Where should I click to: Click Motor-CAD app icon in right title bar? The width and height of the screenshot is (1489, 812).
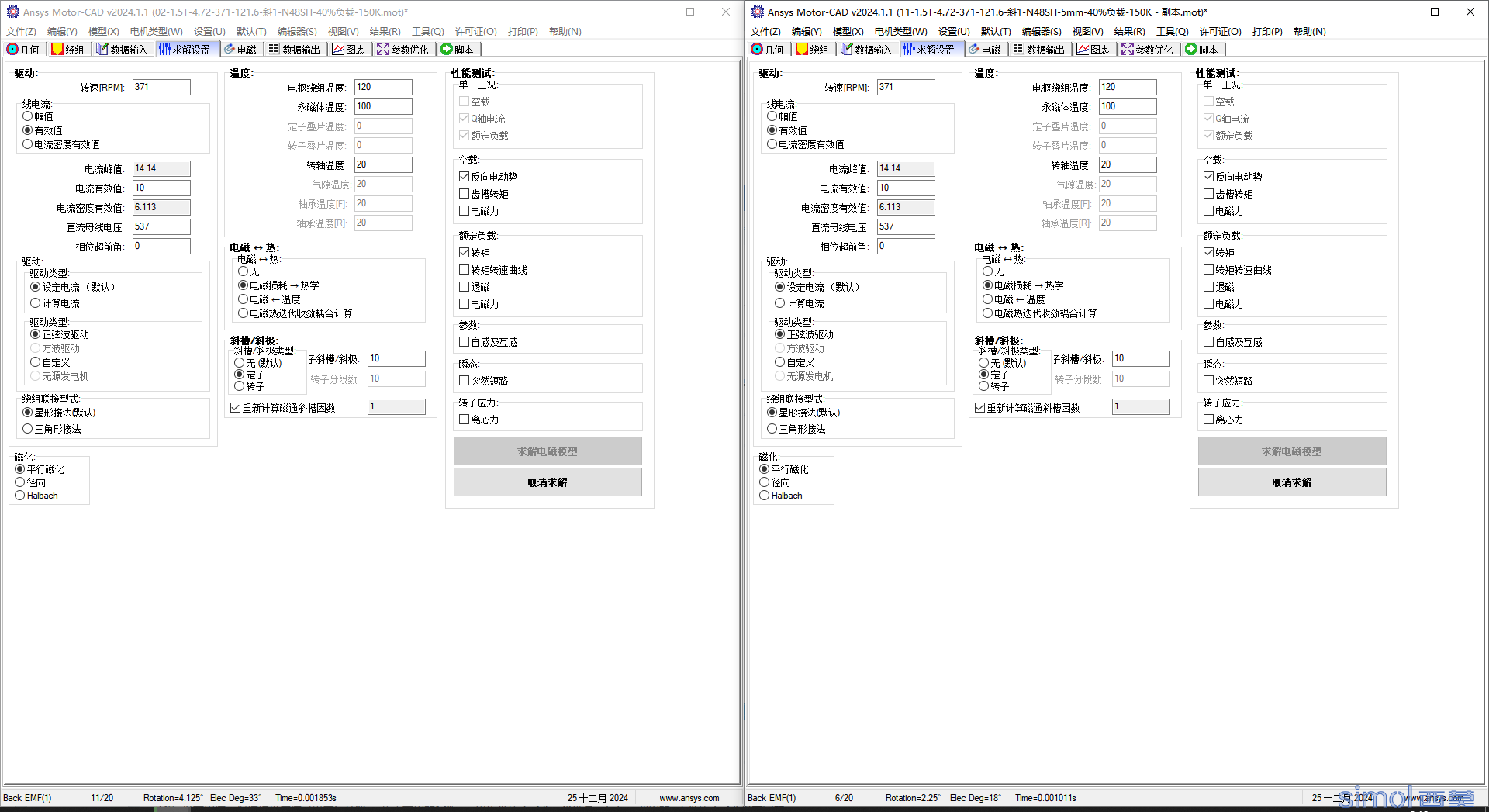[758, 12]
